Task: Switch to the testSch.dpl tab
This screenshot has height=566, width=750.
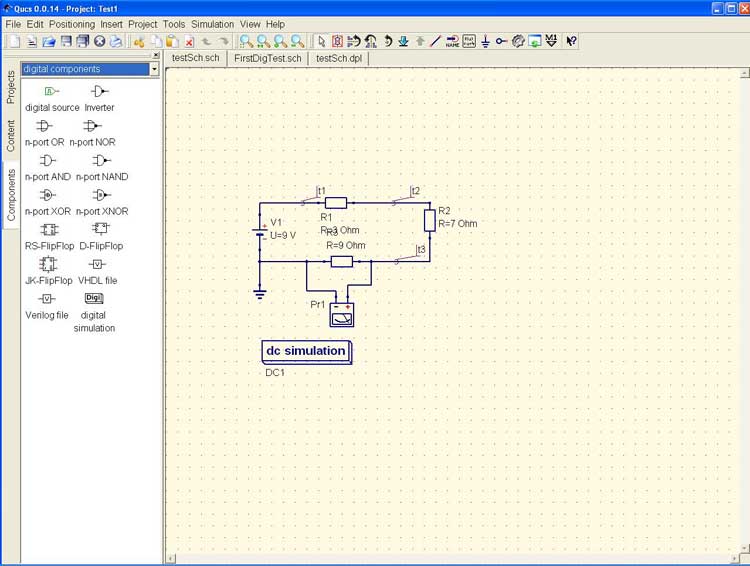Action: [x=339, y=58]
